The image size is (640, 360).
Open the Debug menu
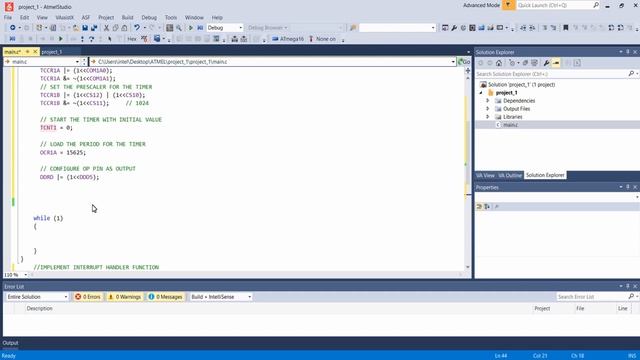point(149,18)
